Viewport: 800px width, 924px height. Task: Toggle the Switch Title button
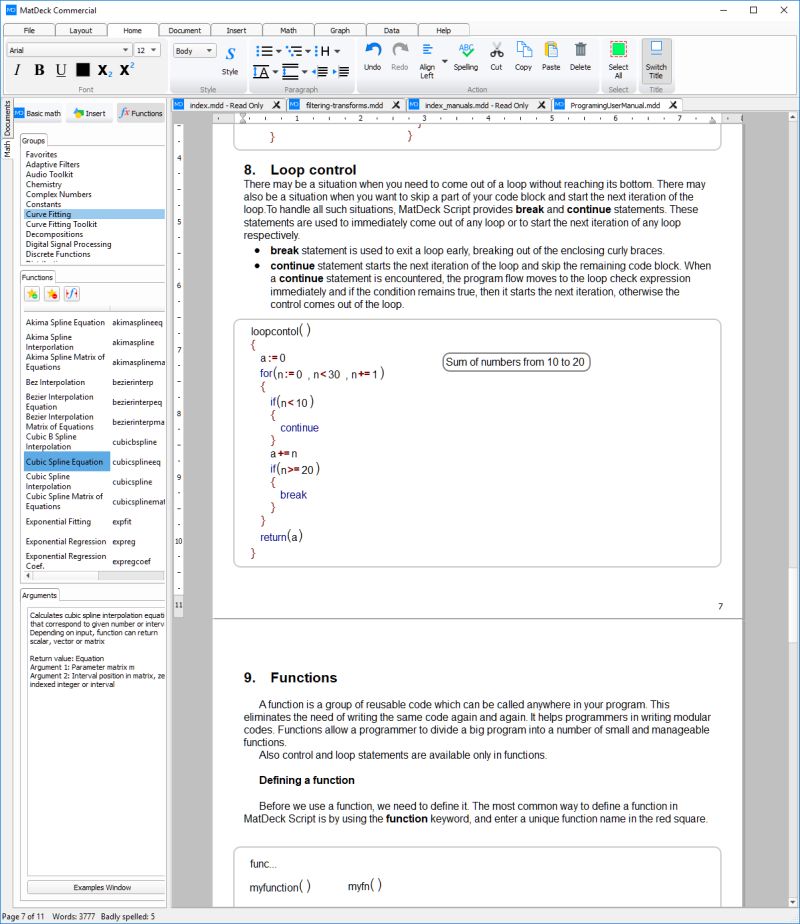pos(656,60)
